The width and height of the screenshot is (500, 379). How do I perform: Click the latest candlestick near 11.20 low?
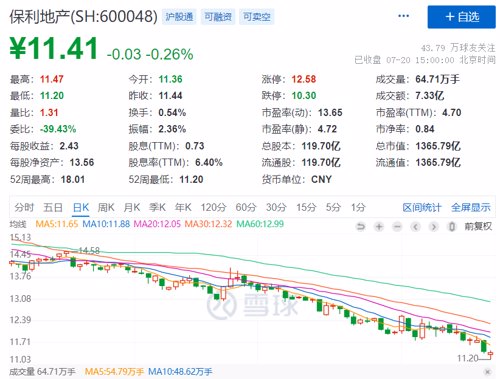490,354
